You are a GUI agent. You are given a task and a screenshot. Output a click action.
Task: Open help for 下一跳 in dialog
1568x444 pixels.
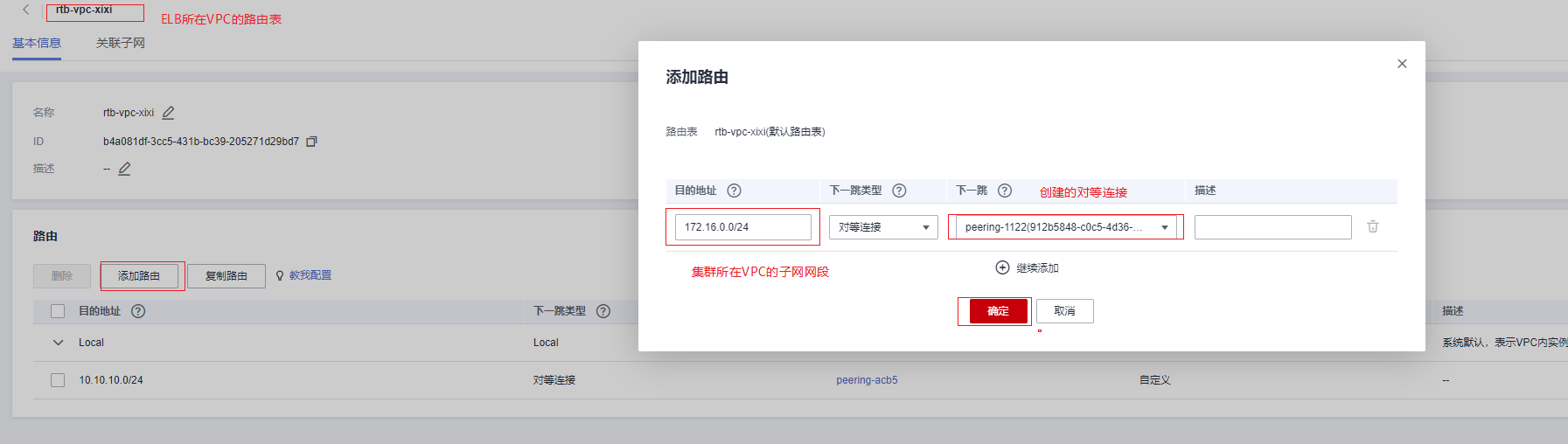click(1005, 191)
